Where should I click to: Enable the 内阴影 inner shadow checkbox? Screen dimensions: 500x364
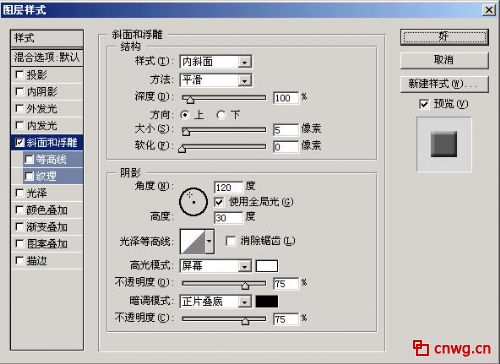[20, 92]
